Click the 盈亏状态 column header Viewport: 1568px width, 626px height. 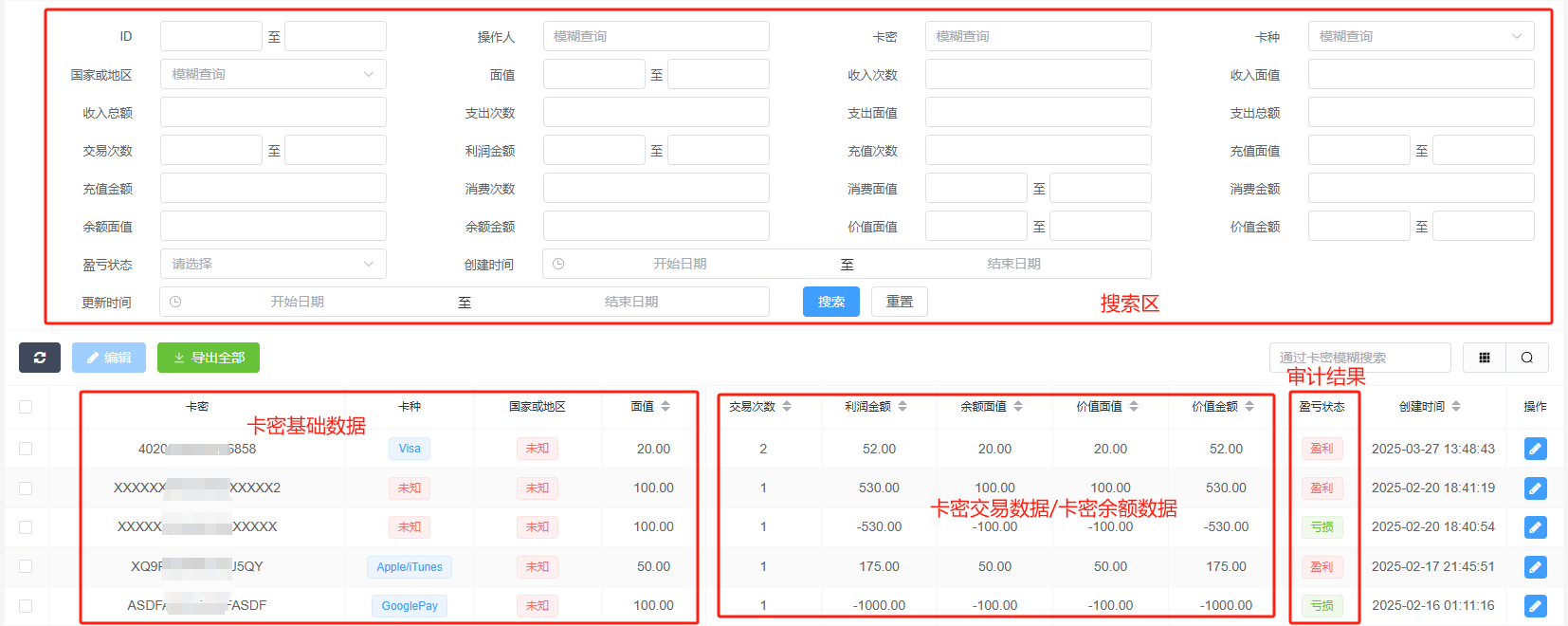tap(1322, 406)
